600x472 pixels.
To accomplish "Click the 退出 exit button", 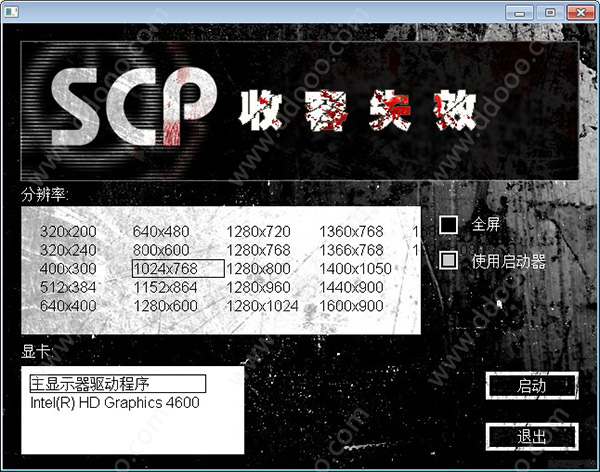I will click(532, 436).
